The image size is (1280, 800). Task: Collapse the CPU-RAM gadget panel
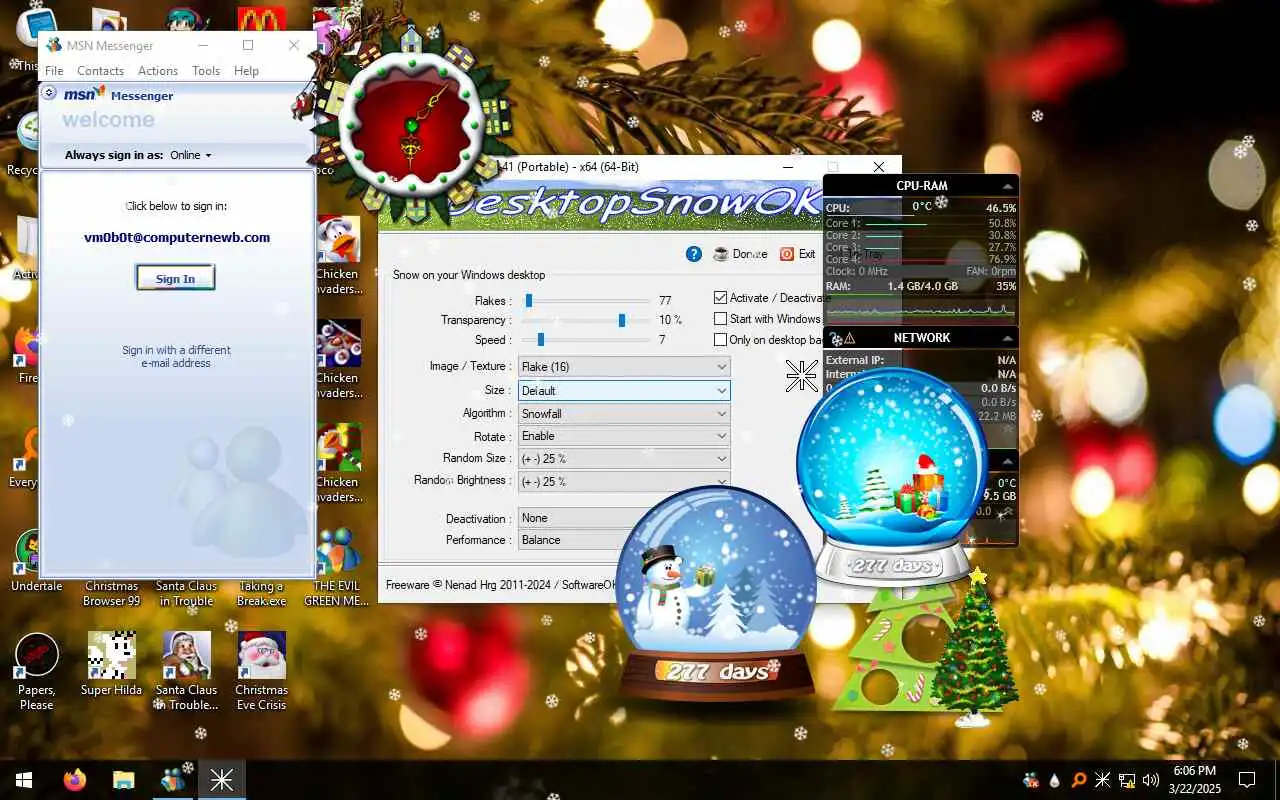pos(1006,186)
